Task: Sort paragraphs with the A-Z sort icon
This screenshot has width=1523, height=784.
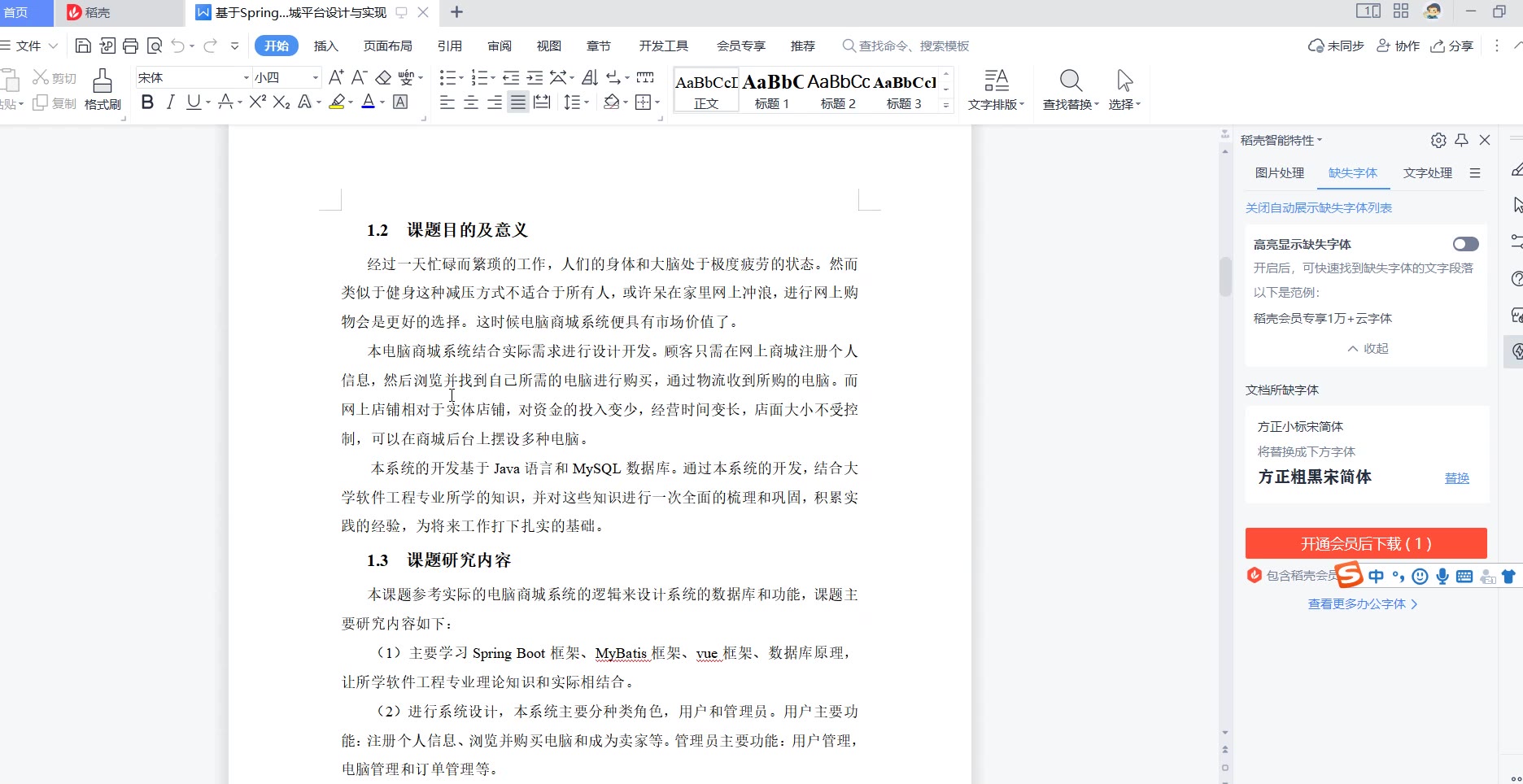Action: 591,77
